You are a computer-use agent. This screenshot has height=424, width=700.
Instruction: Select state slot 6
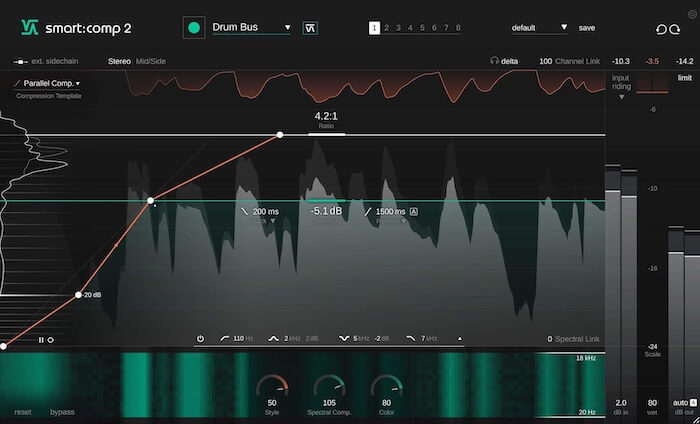click(x=434, y=28)
